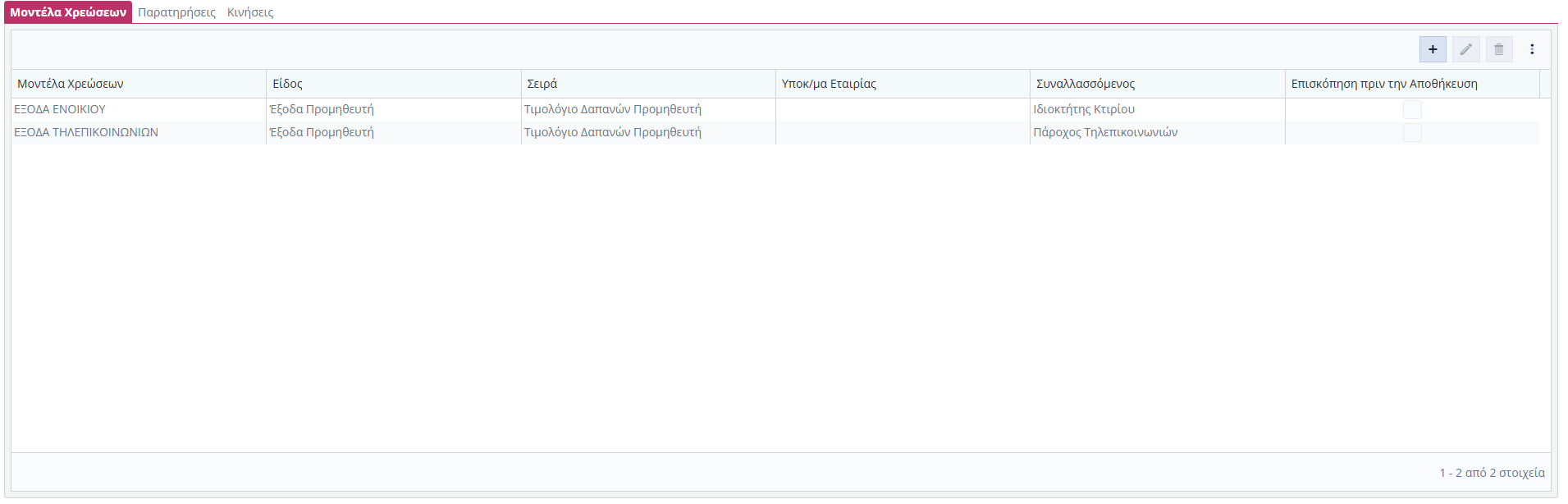Click the trash delete icon

(x=1498, y=49)
